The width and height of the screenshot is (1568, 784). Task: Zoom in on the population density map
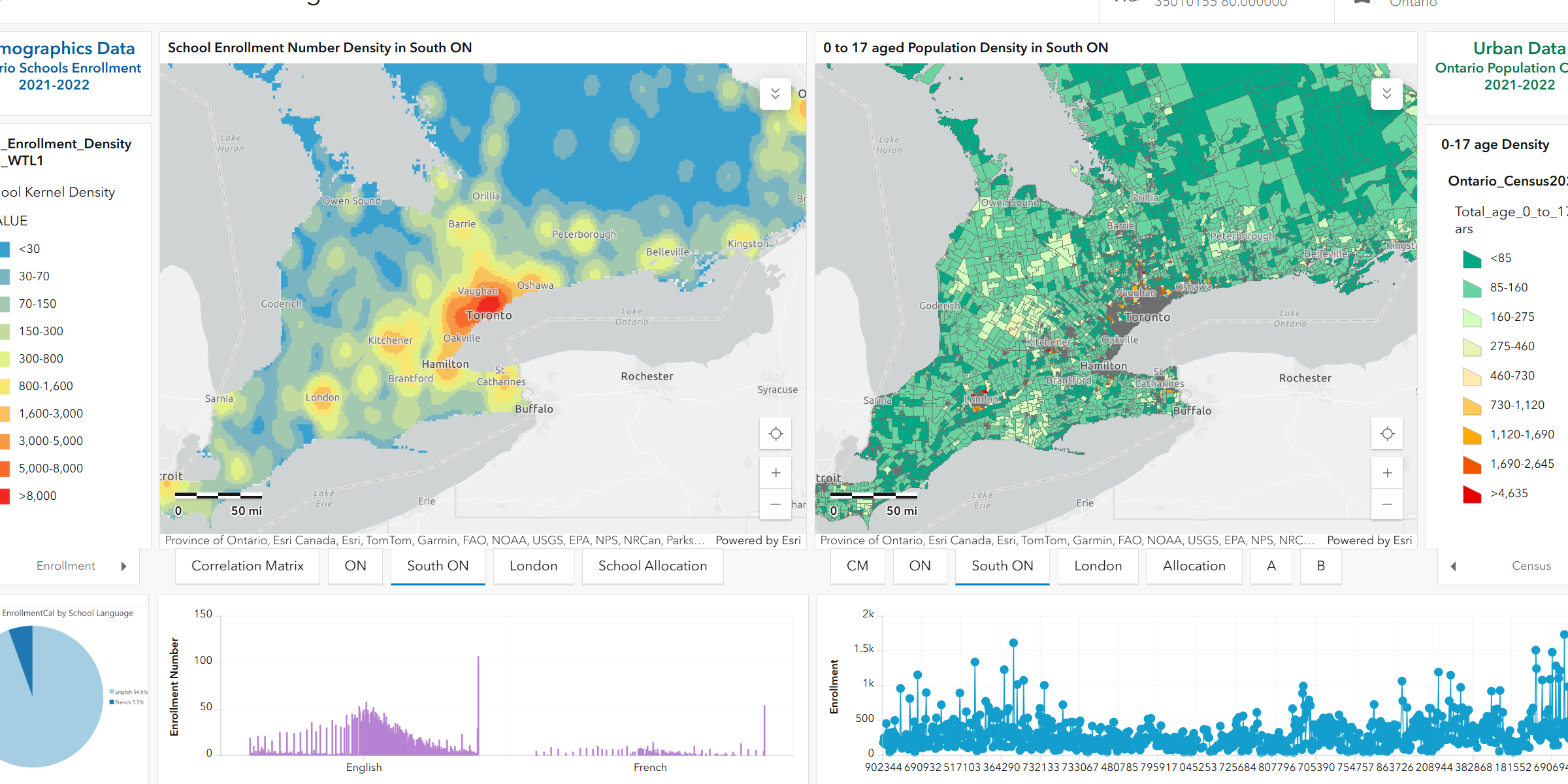[1387, 472]
